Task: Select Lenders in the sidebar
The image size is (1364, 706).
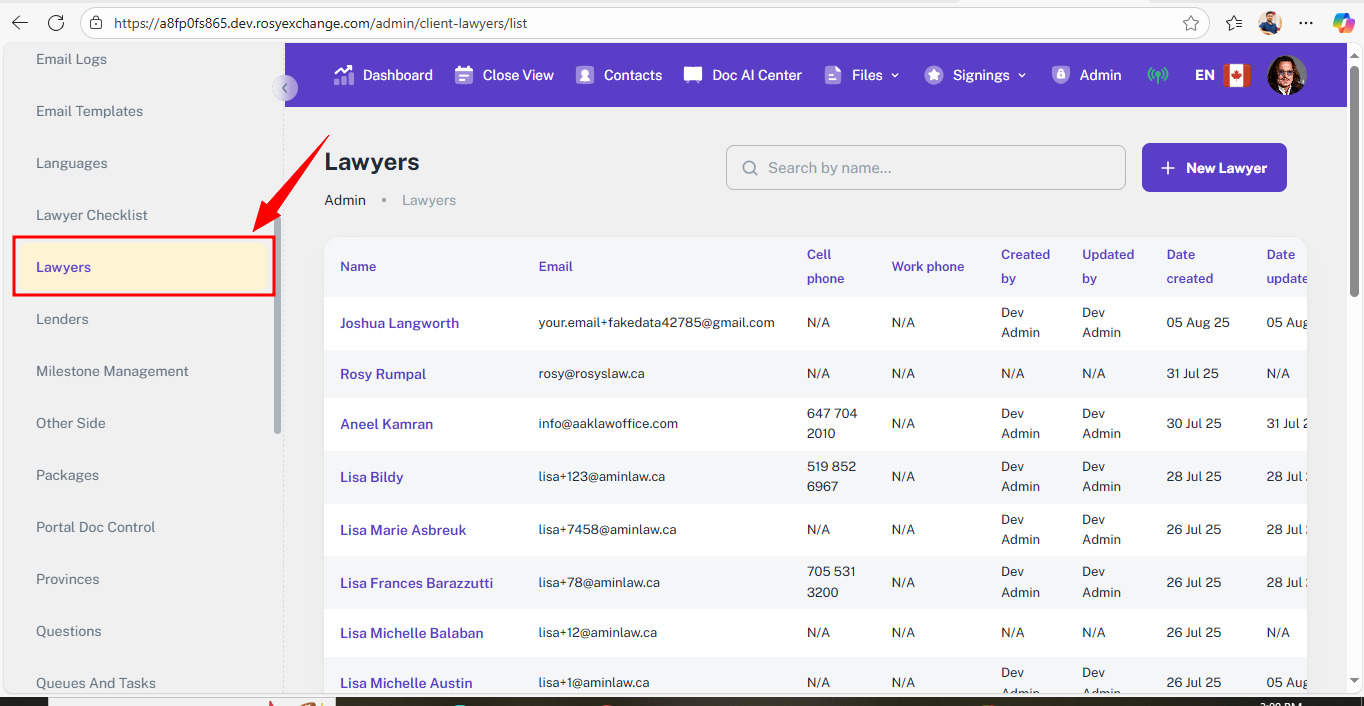Action: pyautogui.click(x=62, y=319)
